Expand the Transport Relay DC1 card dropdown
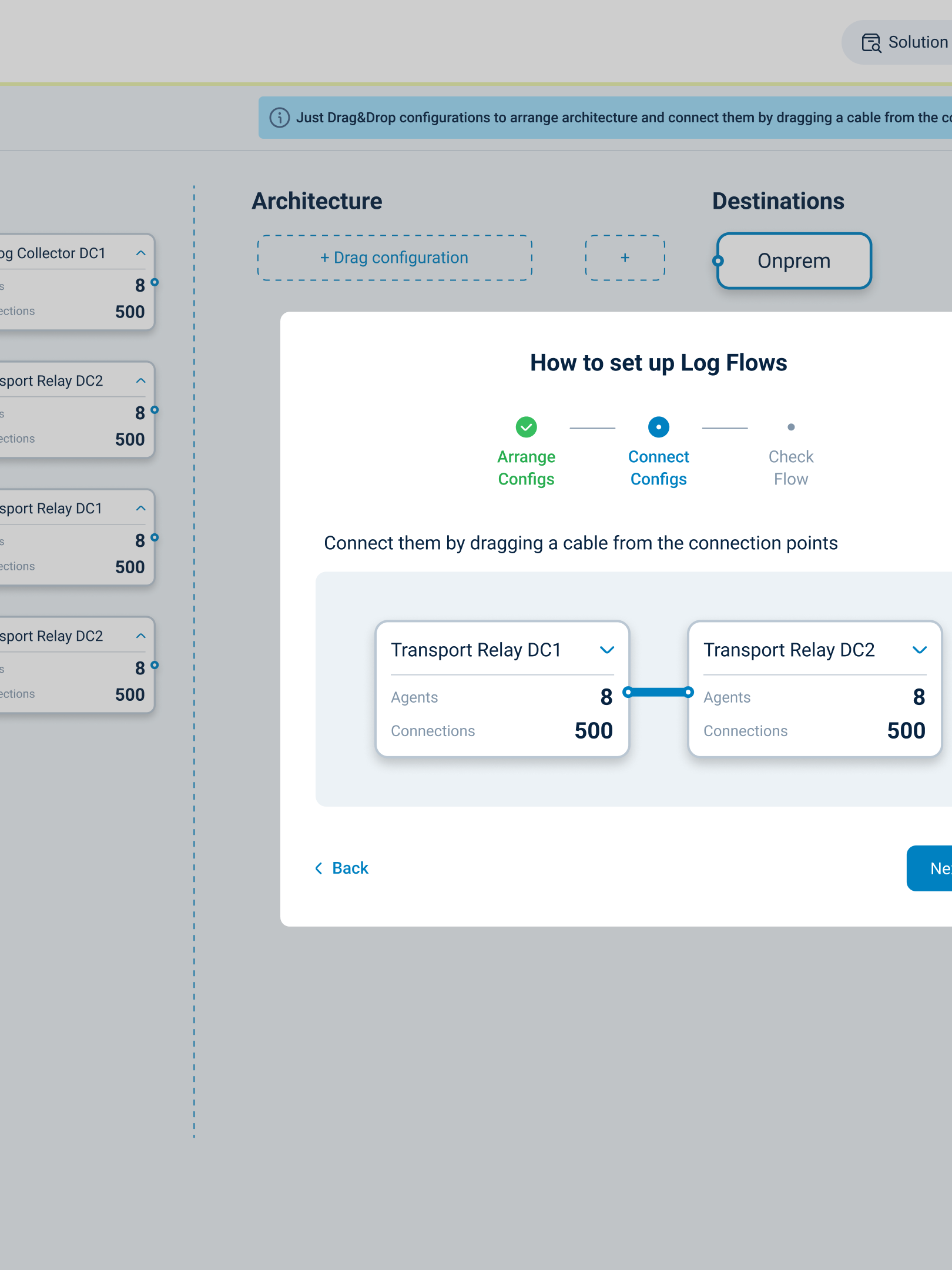This screenshot has width=952, height=1270. click(607, 650)
